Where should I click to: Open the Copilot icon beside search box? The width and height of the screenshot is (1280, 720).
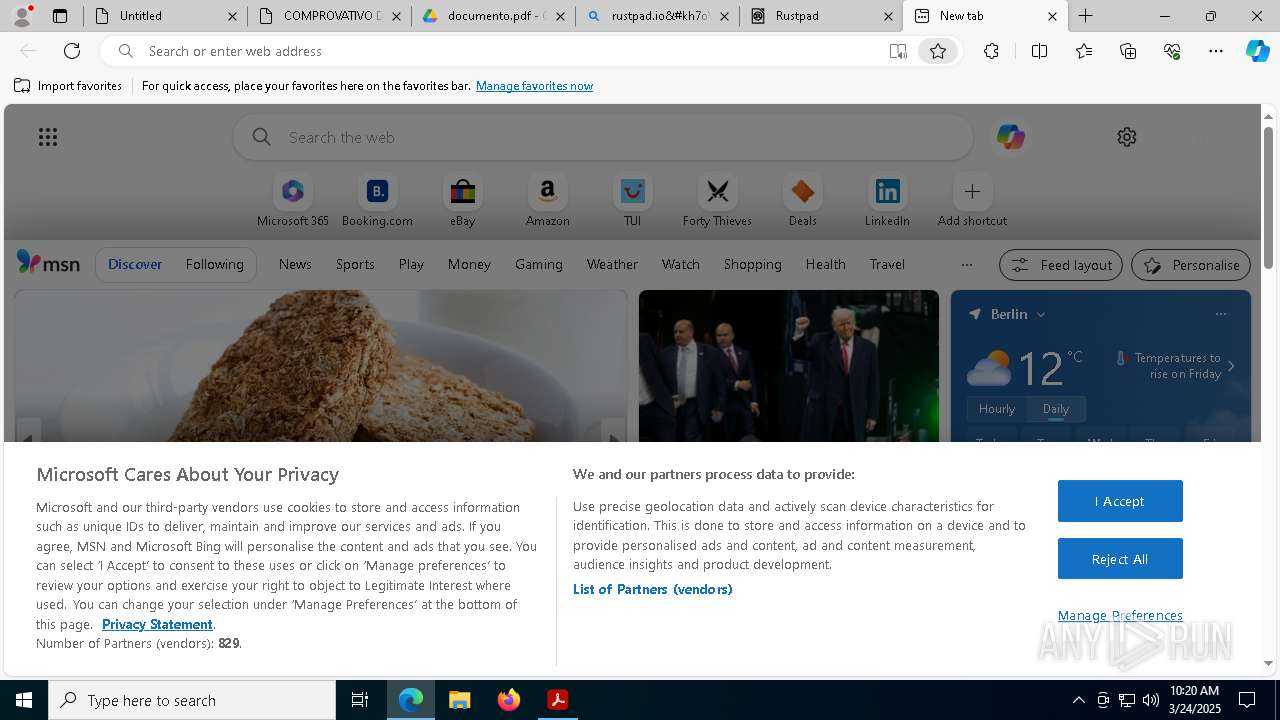[x=1010, y=137]
